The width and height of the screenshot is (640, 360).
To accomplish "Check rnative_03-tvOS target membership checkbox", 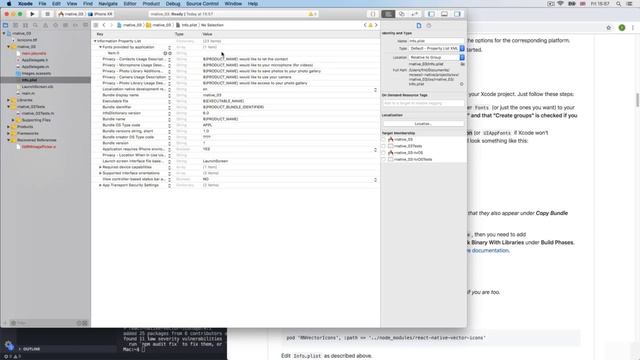I will 384,153.
